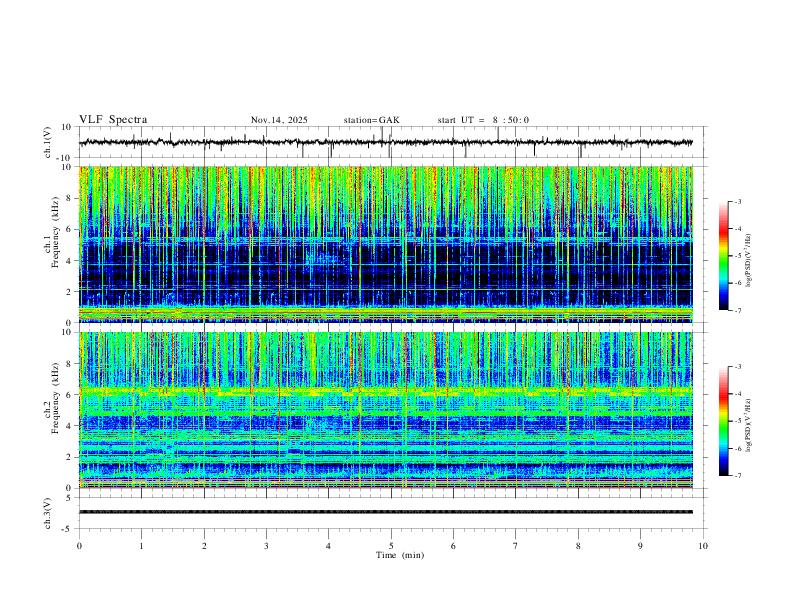This screenshot has height=612, width=792.
Task: Click the "ch.1(V)" waveform axis label
Action: point(48,142)
